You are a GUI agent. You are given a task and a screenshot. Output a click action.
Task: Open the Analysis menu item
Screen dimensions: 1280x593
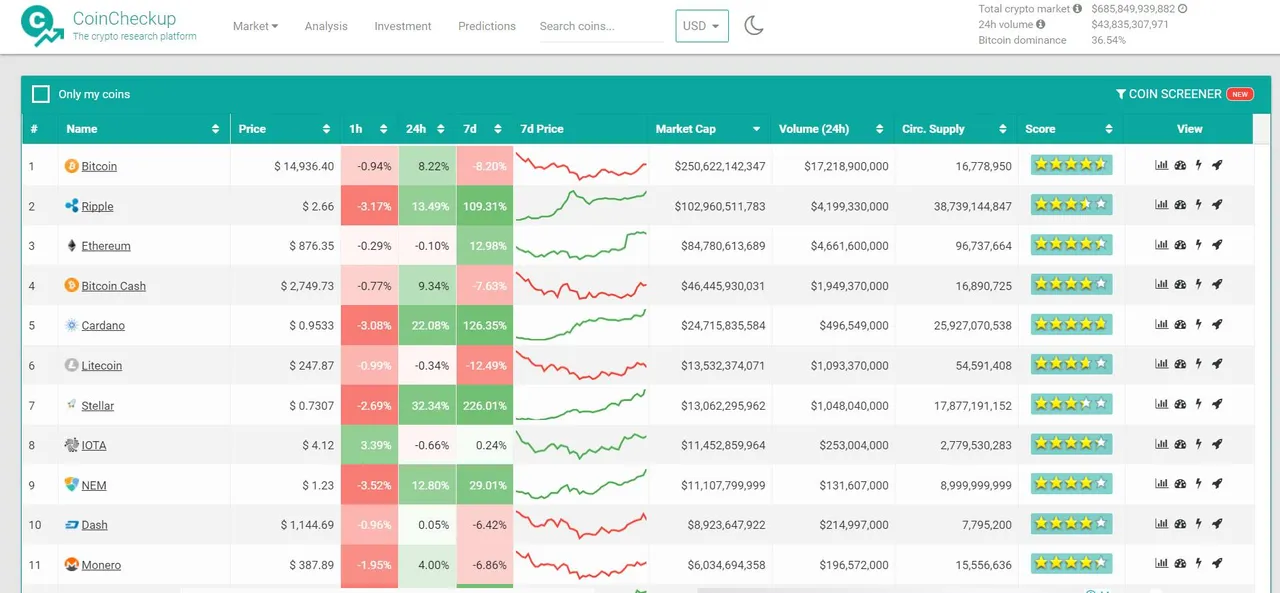[x=326, y=26]
